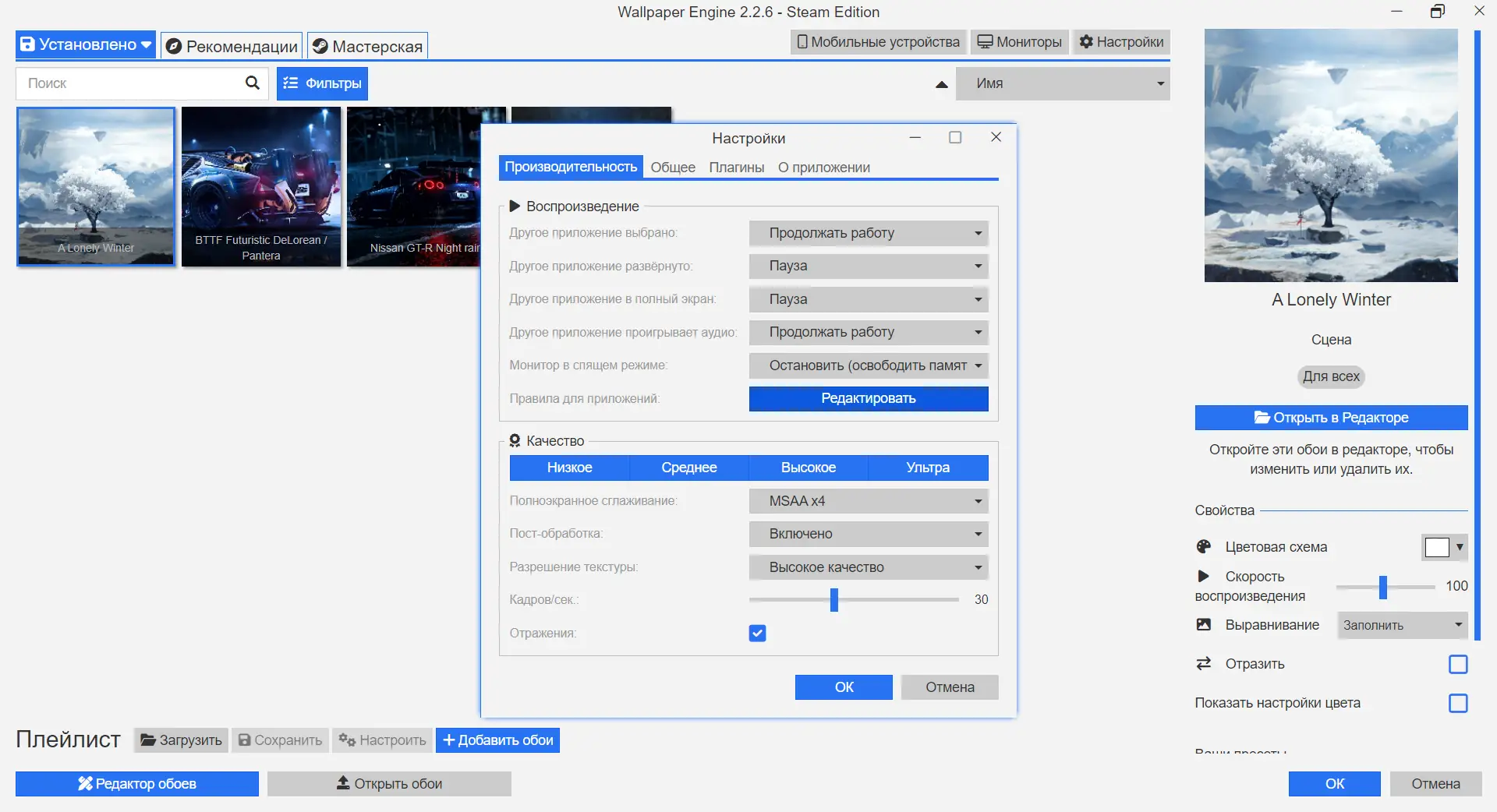1497x812 pixels.
Task: Click the Для всех rating tag
Action: click(1331, 377)
